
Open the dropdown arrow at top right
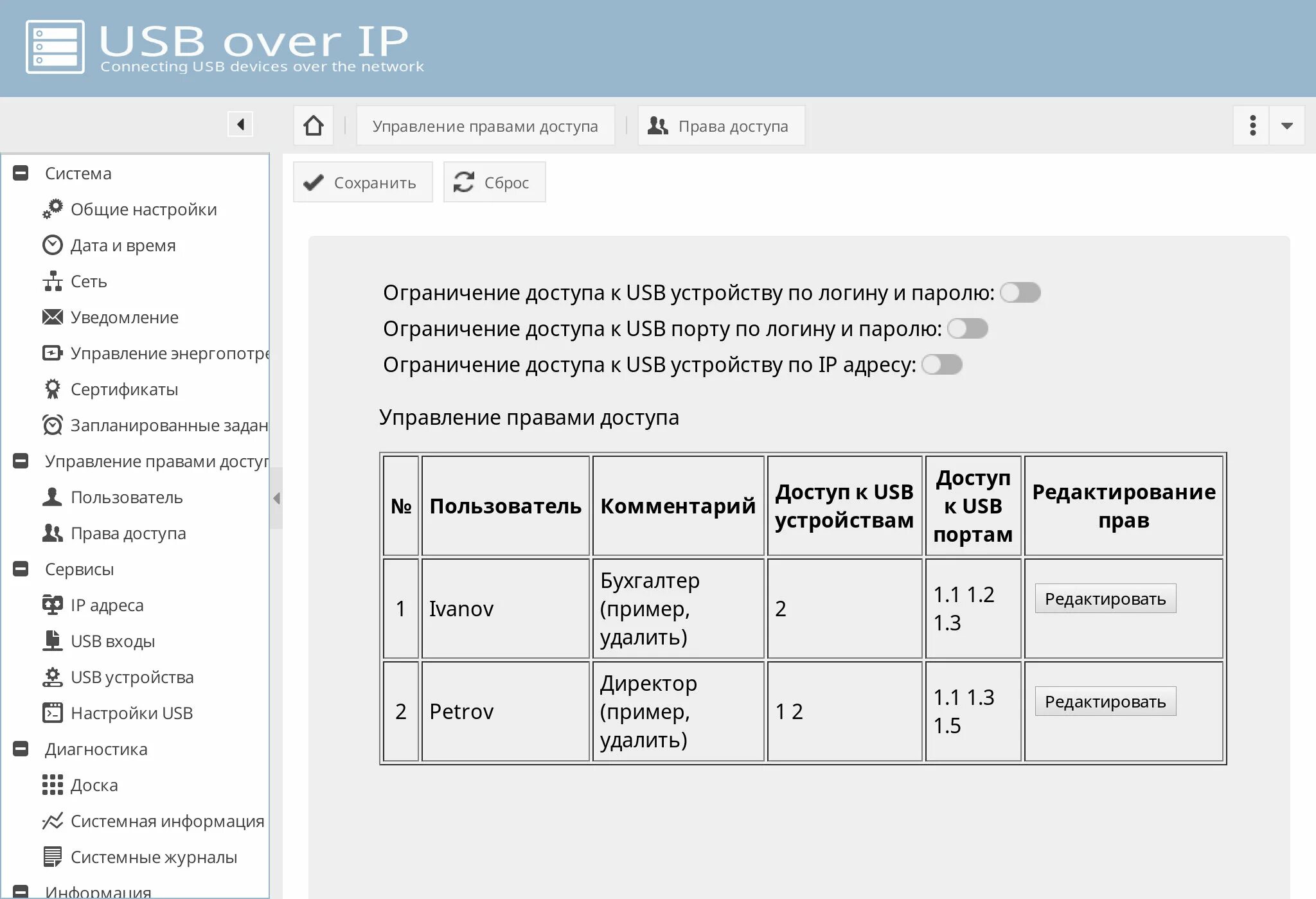(1287, 125)
